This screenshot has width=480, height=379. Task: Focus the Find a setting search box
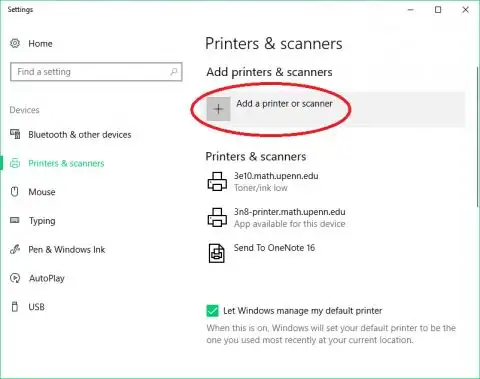pos(96,72)
